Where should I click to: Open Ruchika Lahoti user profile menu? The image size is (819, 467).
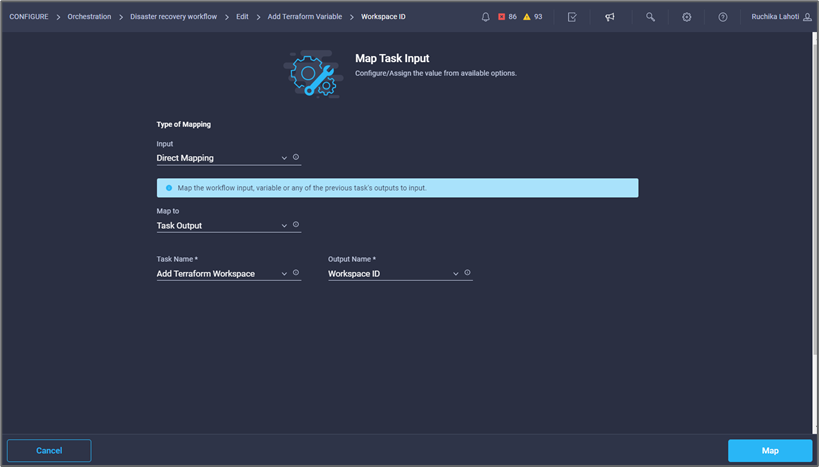click(781, 17)
